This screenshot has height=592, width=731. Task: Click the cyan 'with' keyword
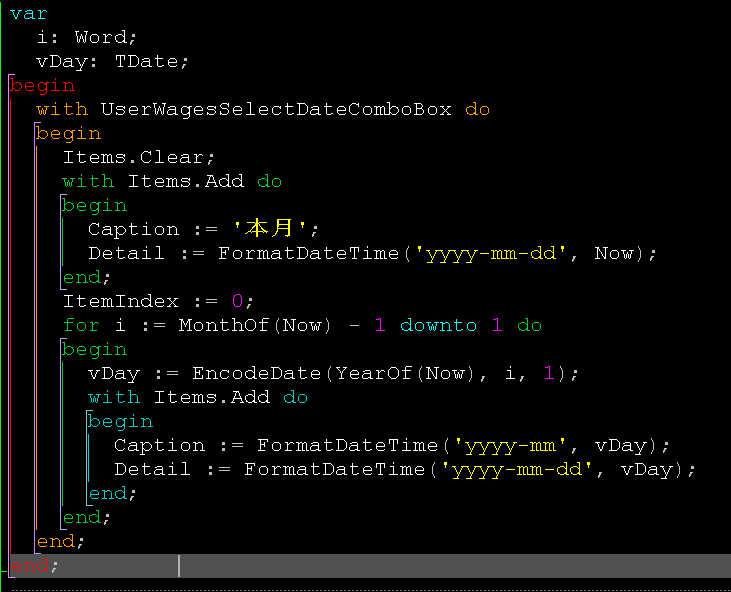click(114, 398)
